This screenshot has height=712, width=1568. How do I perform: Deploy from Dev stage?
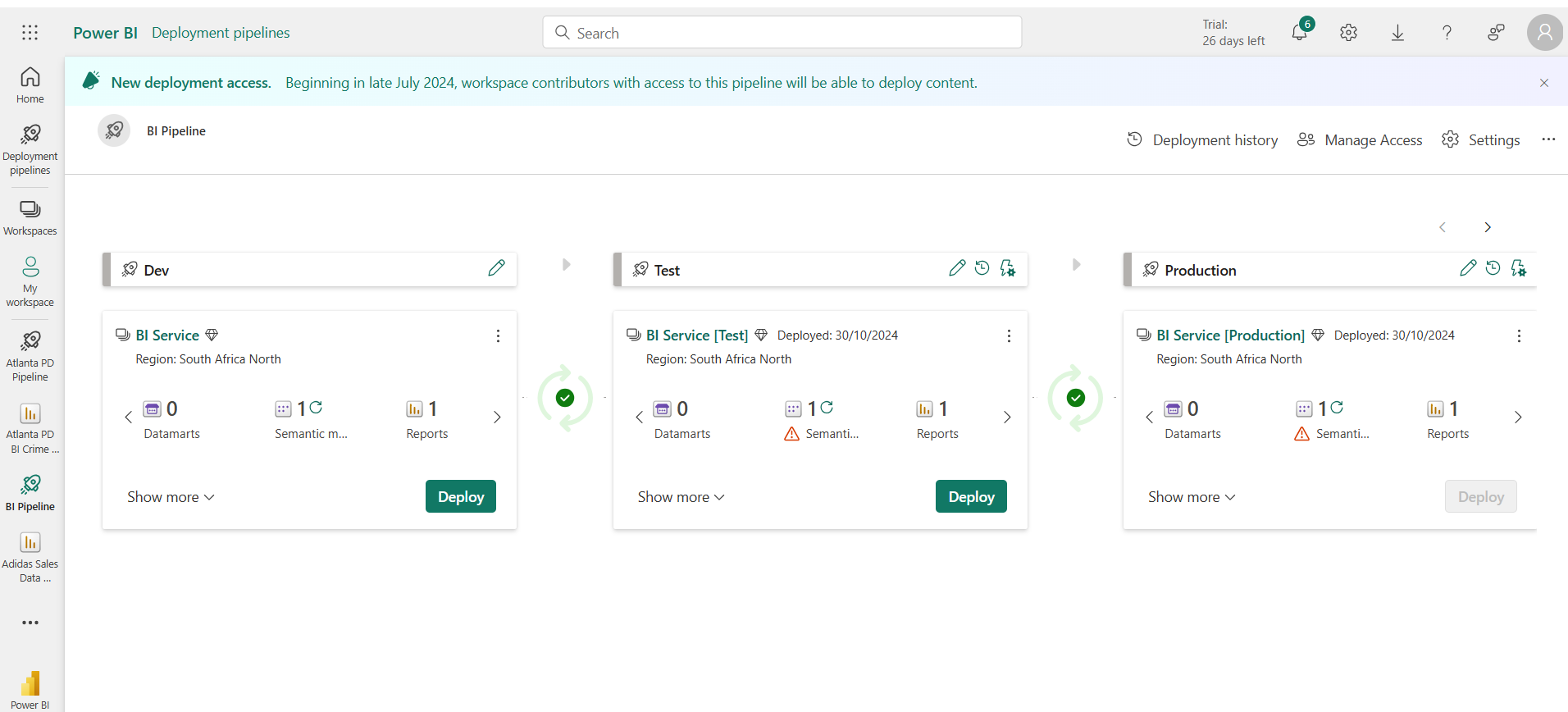[x=461, y=496]
